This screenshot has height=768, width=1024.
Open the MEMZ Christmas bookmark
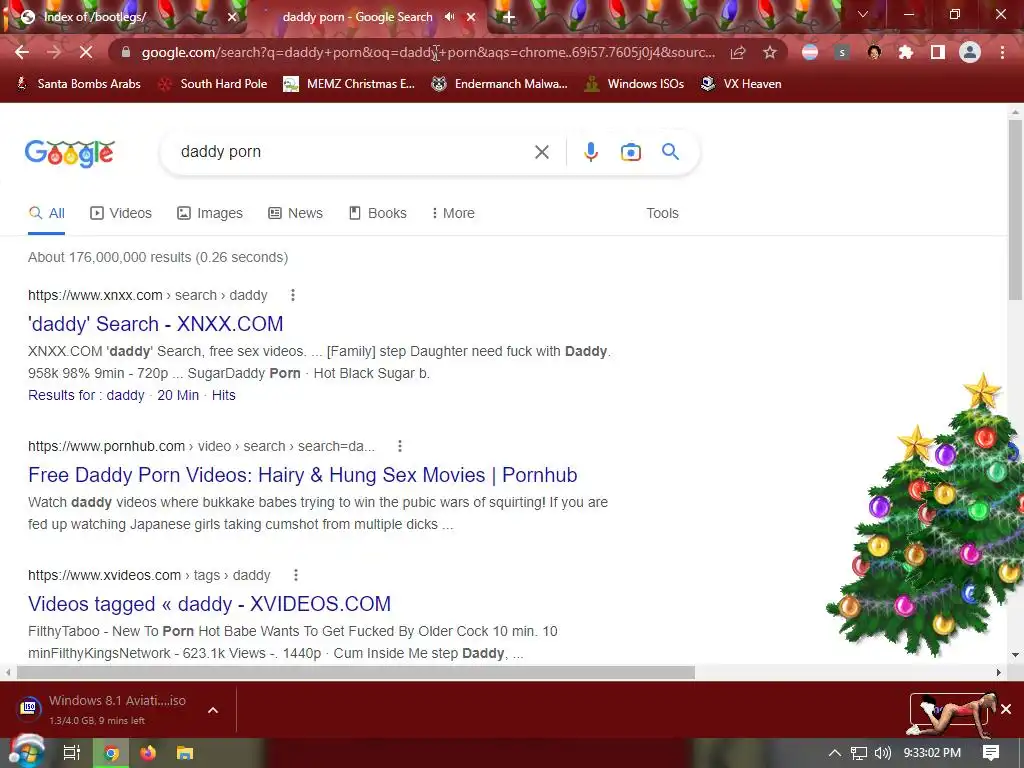(x=349, y=84)
